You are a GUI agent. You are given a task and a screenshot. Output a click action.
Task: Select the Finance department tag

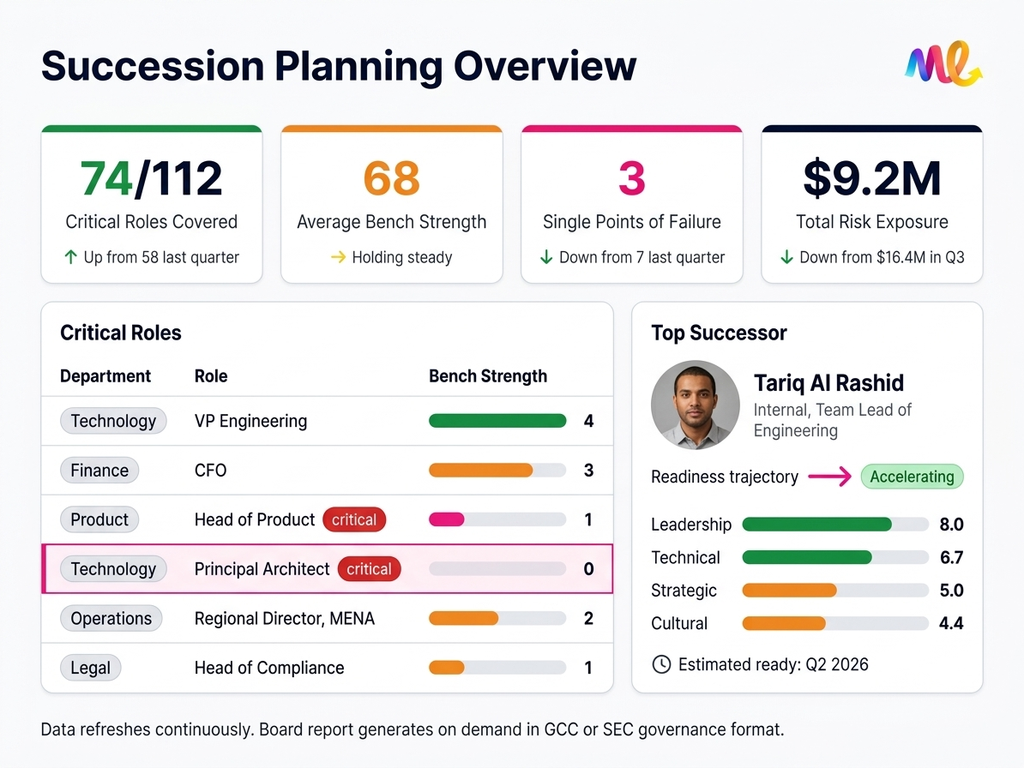[100, 470]
